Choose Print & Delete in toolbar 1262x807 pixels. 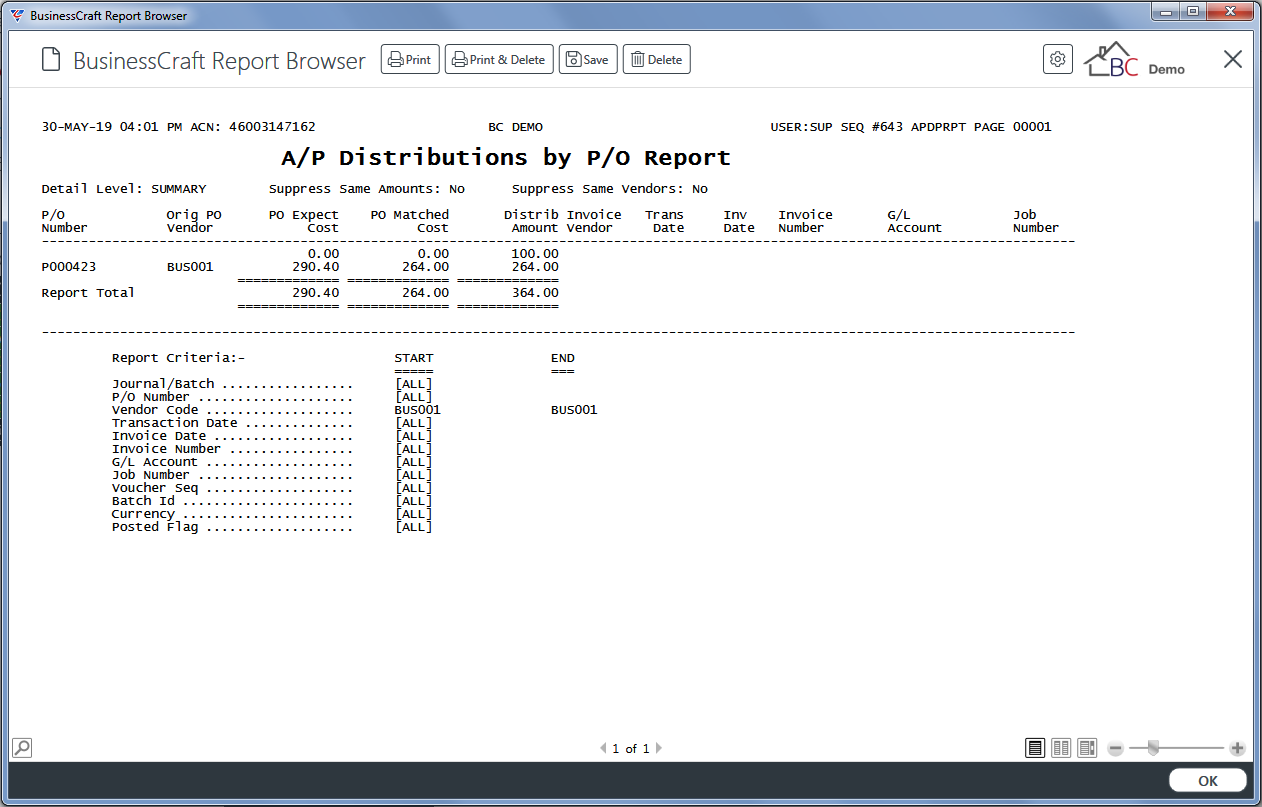click(499, 60)
